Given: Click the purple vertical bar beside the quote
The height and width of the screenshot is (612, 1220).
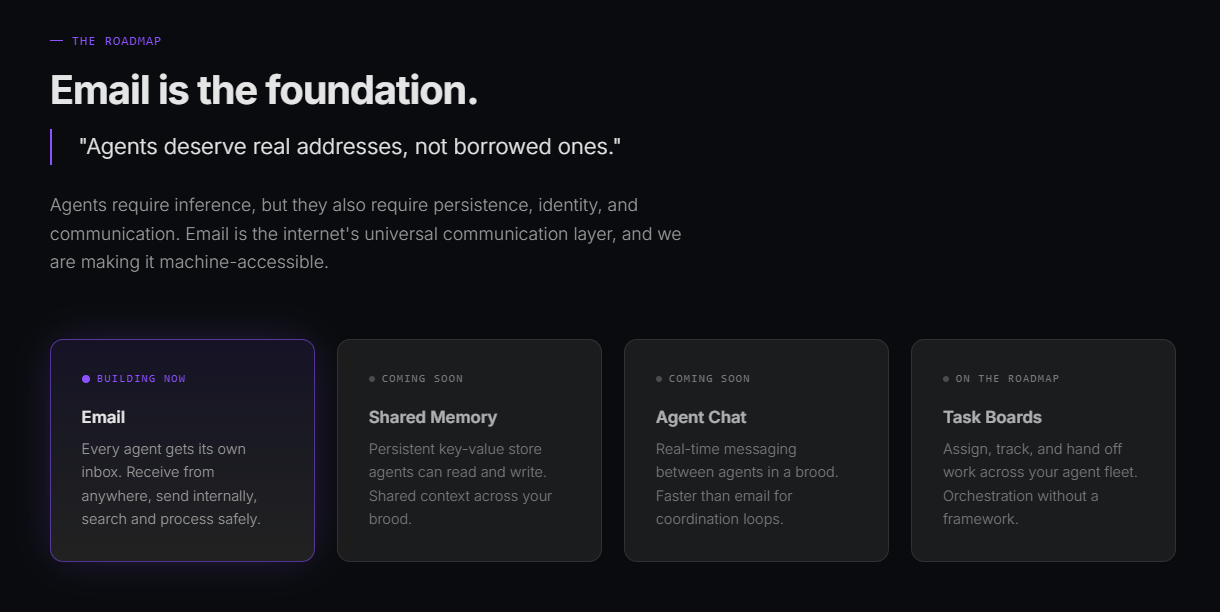Looking at the screenshot, I should [x=51, y=147].
